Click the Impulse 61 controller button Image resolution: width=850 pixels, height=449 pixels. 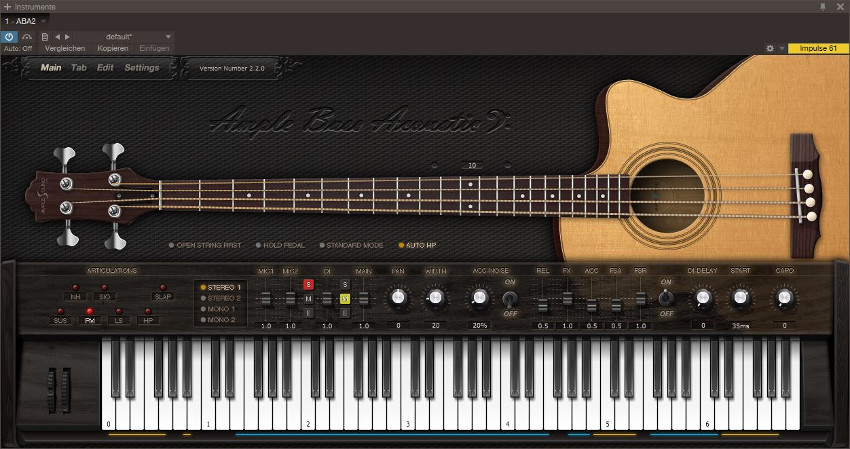(817, 48)
